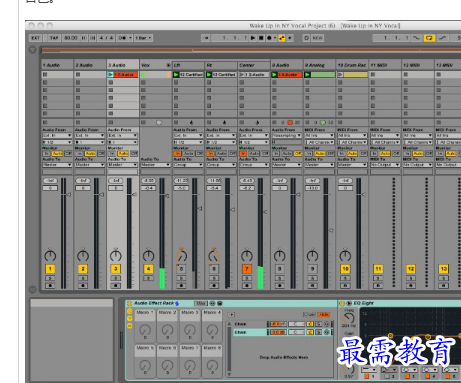The width and height of the screenshot is (461, 383).
Task: Click the Chain button in rack
Action: point(309,314)
